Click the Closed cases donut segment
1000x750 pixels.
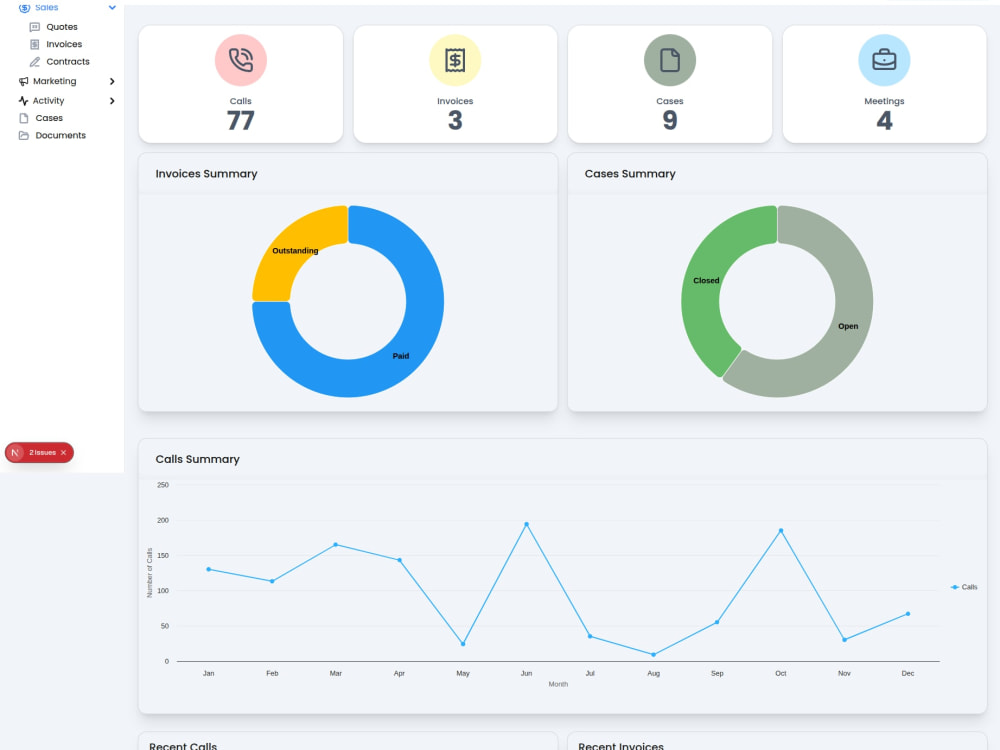pos(702,293)
